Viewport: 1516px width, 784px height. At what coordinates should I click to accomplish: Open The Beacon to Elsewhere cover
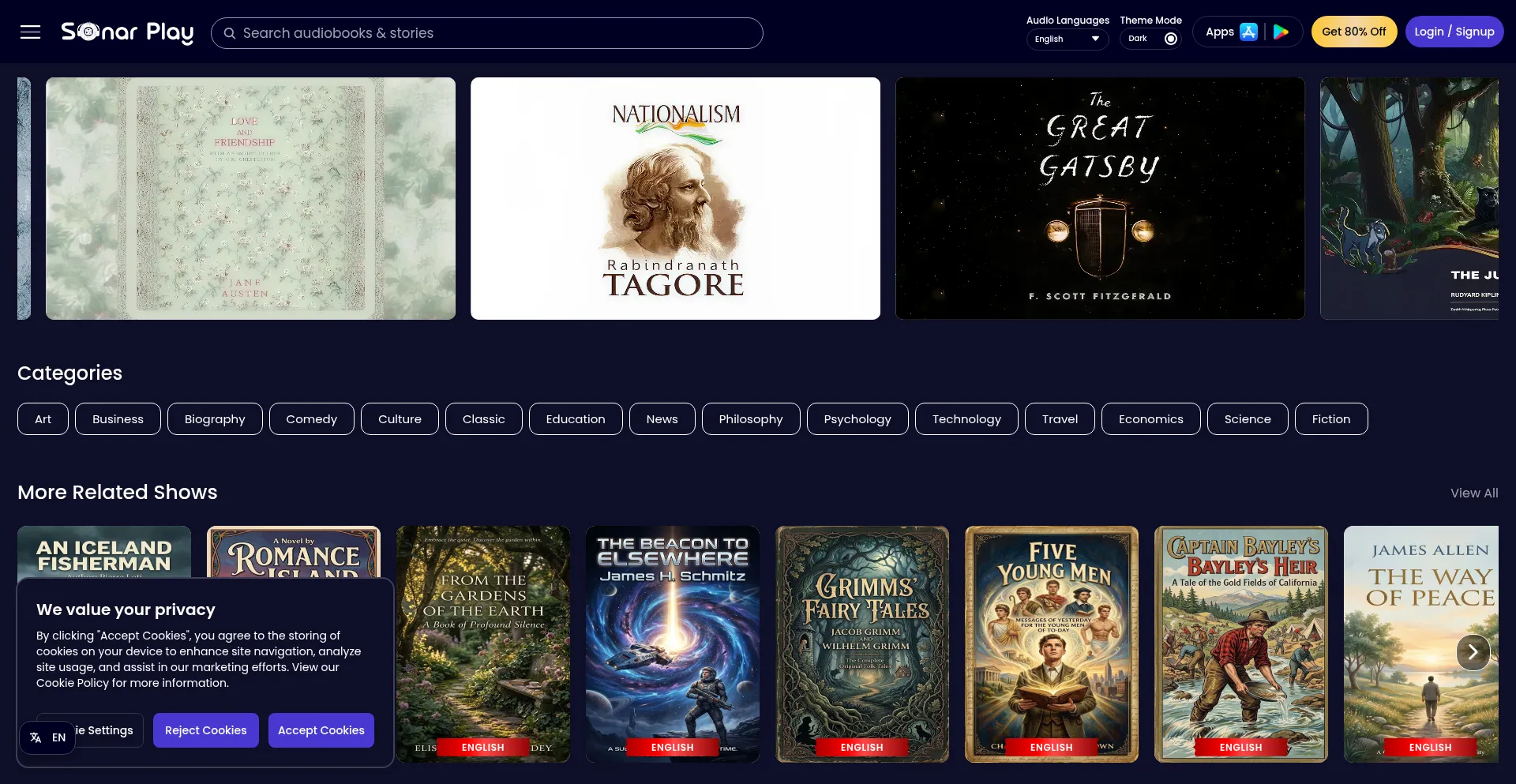pyautogui.click(x=673, y=644)
